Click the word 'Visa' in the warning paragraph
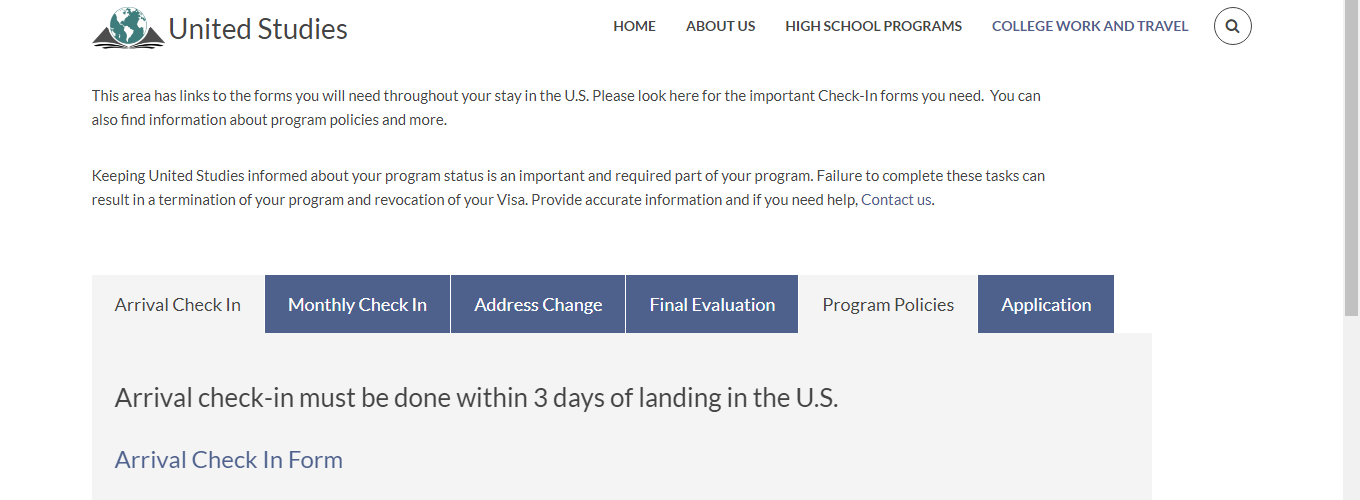 click(510, 199)
